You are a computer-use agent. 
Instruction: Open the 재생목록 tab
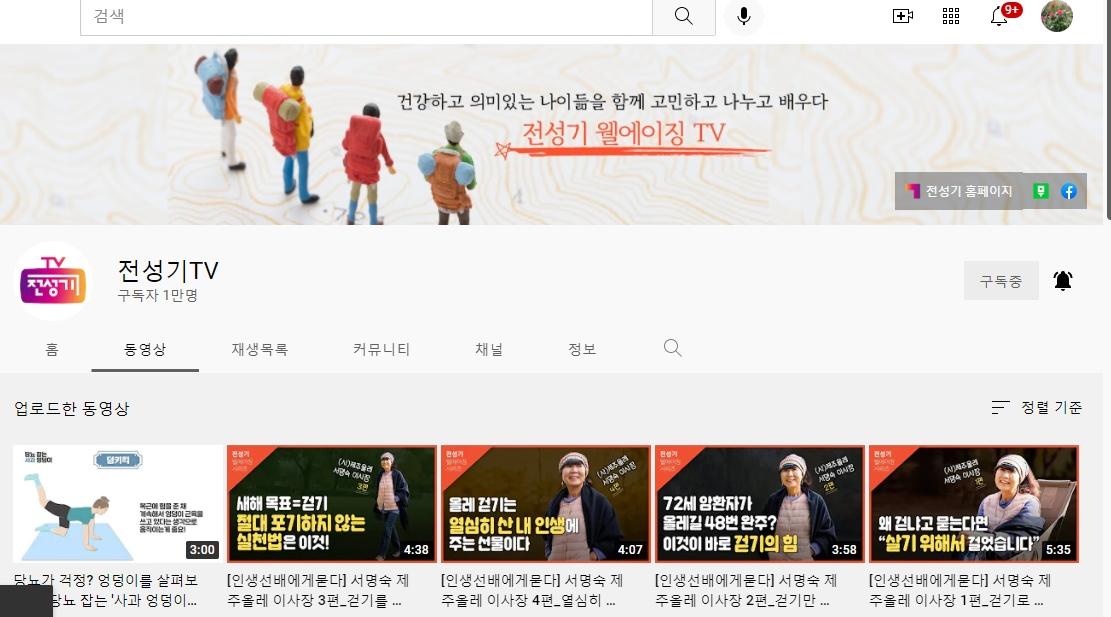point(259,349)
